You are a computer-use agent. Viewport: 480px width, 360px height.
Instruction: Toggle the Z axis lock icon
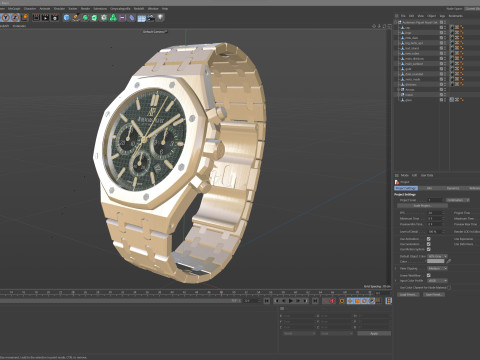click(15, 17)
